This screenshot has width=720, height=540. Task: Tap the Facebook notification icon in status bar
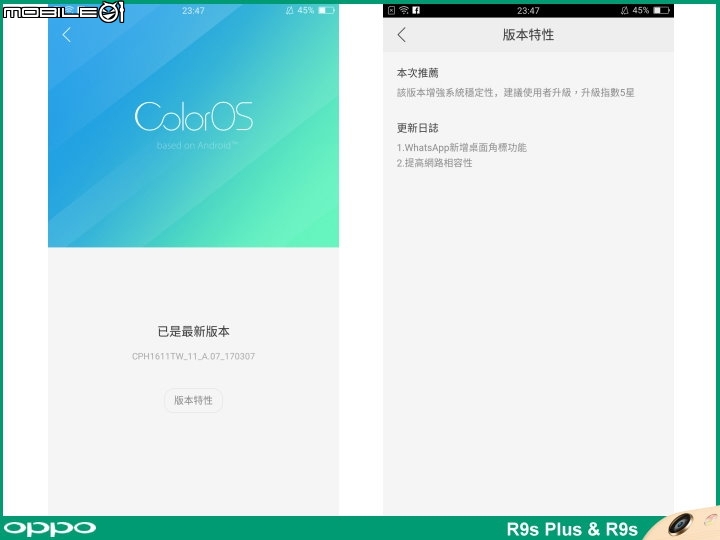tap(416, 10)
